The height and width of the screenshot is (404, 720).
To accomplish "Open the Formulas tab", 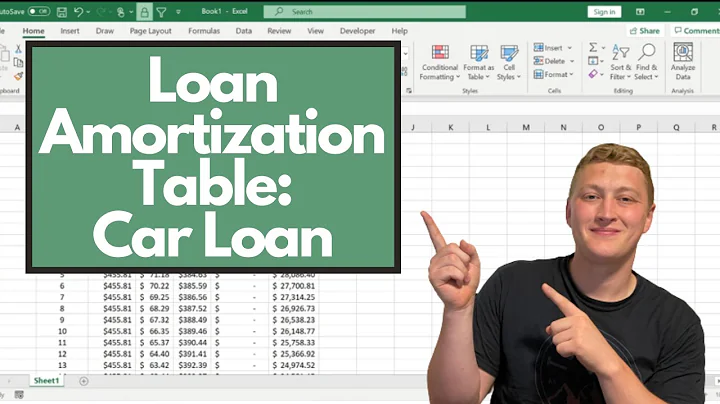I will pos(204,31).
